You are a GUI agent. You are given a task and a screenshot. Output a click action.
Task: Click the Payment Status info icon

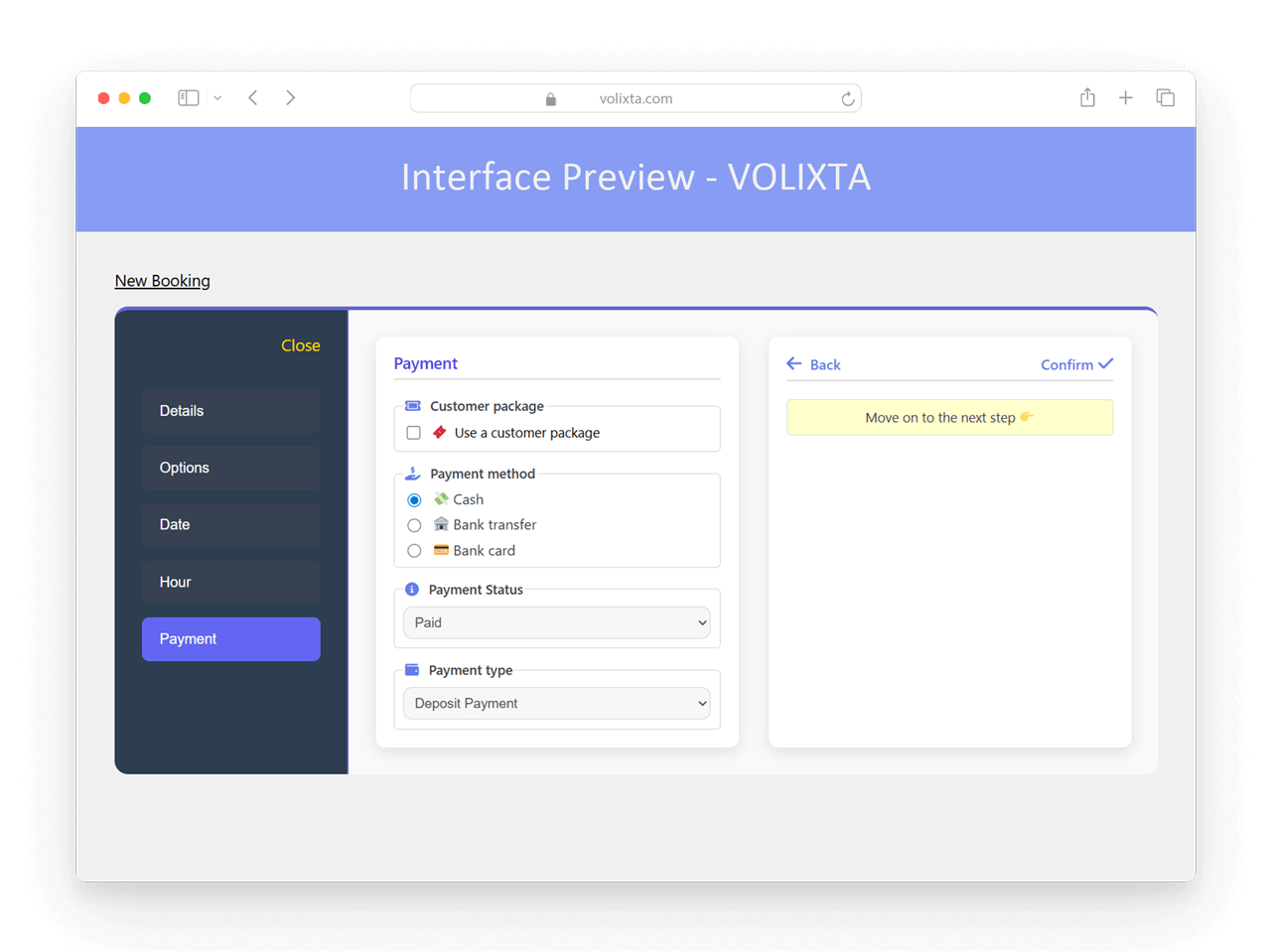pos(412,590)
